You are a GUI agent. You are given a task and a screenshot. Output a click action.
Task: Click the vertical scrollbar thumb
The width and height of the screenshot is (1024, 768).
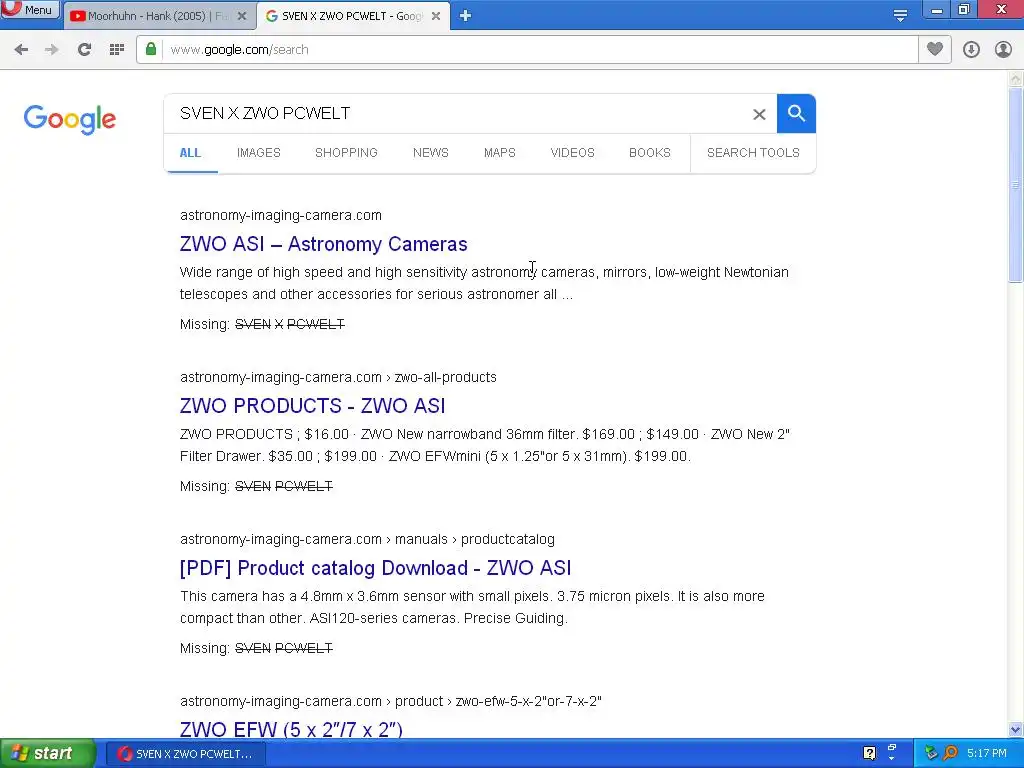pos(1016,185)
